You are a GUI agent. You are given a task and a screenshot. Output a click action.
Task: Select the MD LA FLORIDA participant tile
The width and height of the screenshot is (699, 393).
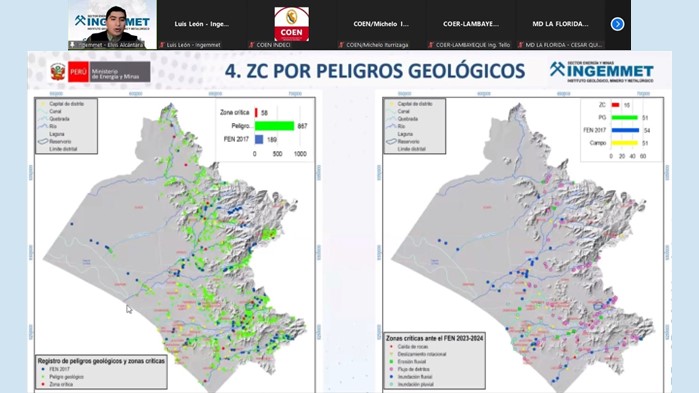point(560,25)
